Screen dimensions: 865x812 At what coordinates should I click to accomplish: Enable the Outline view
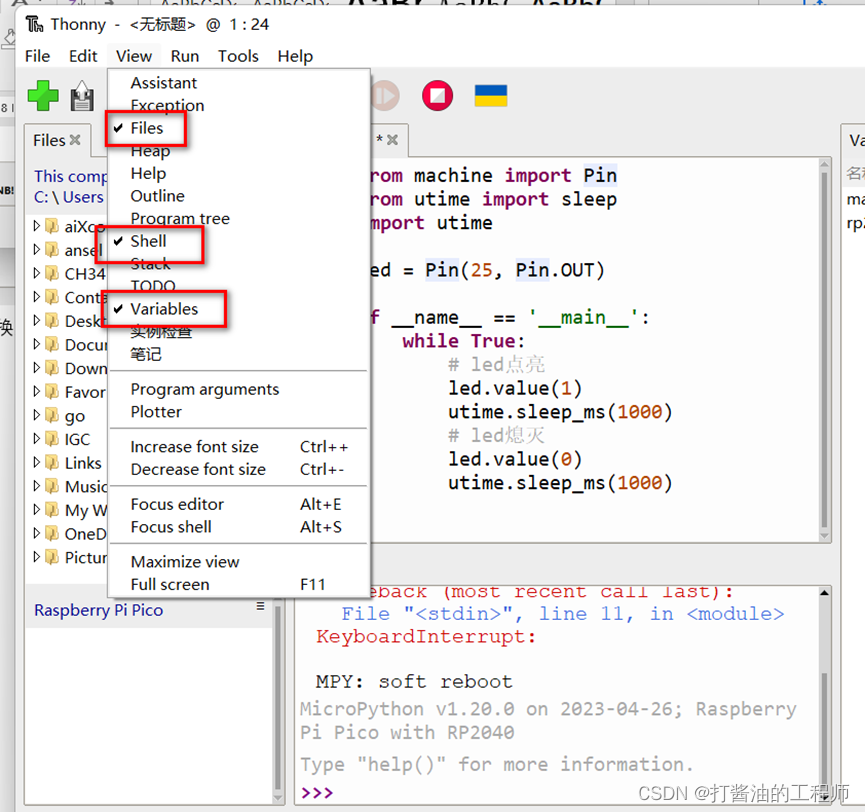coord(157,196)
